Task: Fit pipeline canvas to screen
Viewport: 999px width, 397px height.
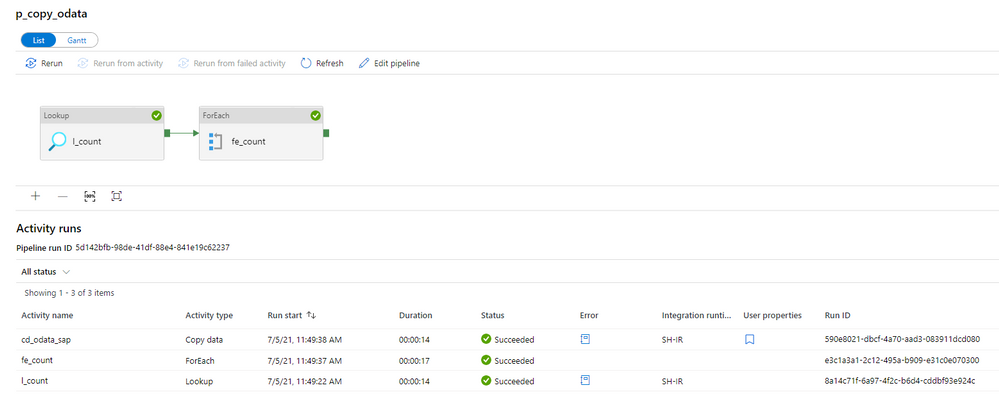Action: point(116,196)
